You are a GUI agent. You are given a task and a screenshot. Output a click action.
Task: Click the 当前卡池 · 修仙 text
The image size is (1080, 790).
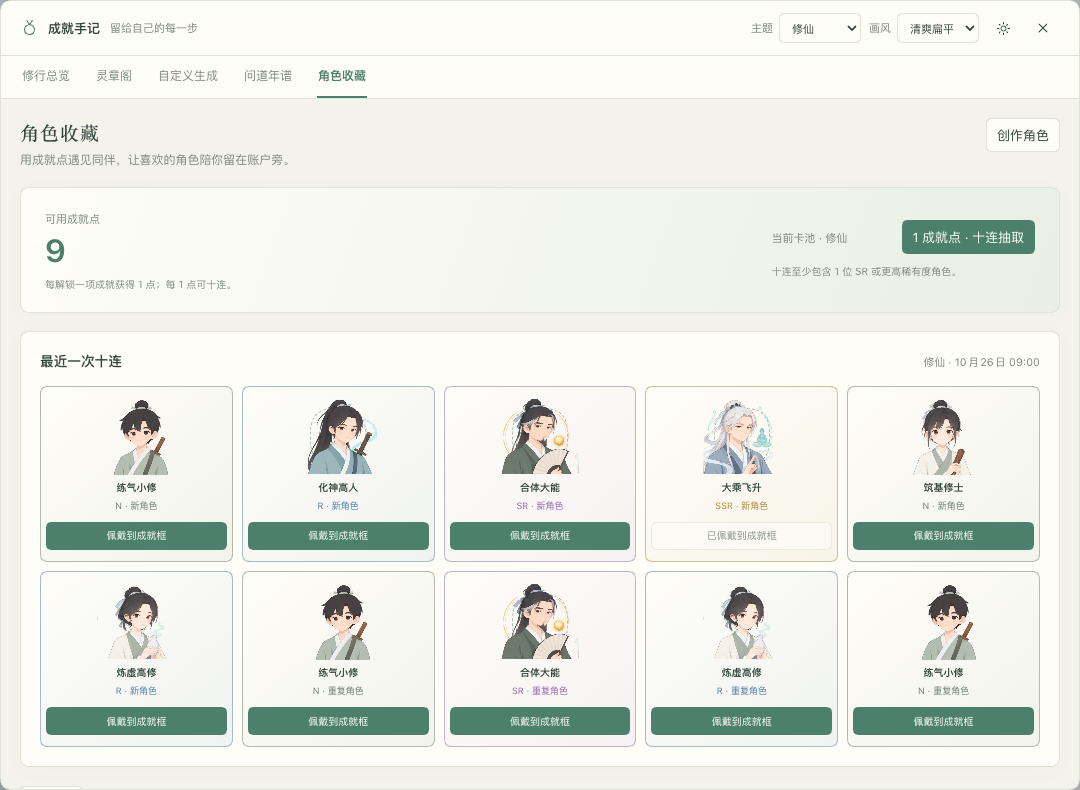click(x=809, y=238)
